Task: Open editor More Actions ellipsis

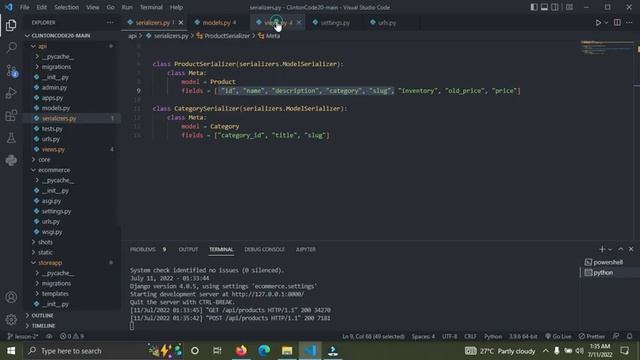Action: coord(629,23)
